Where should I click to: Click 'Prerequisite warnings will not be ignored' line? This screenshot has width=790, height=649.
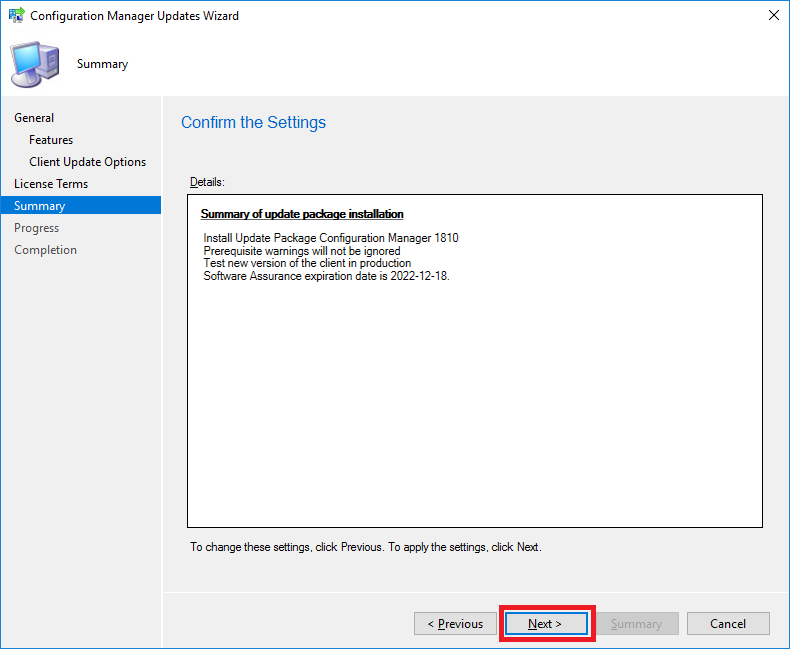(302, 251)
